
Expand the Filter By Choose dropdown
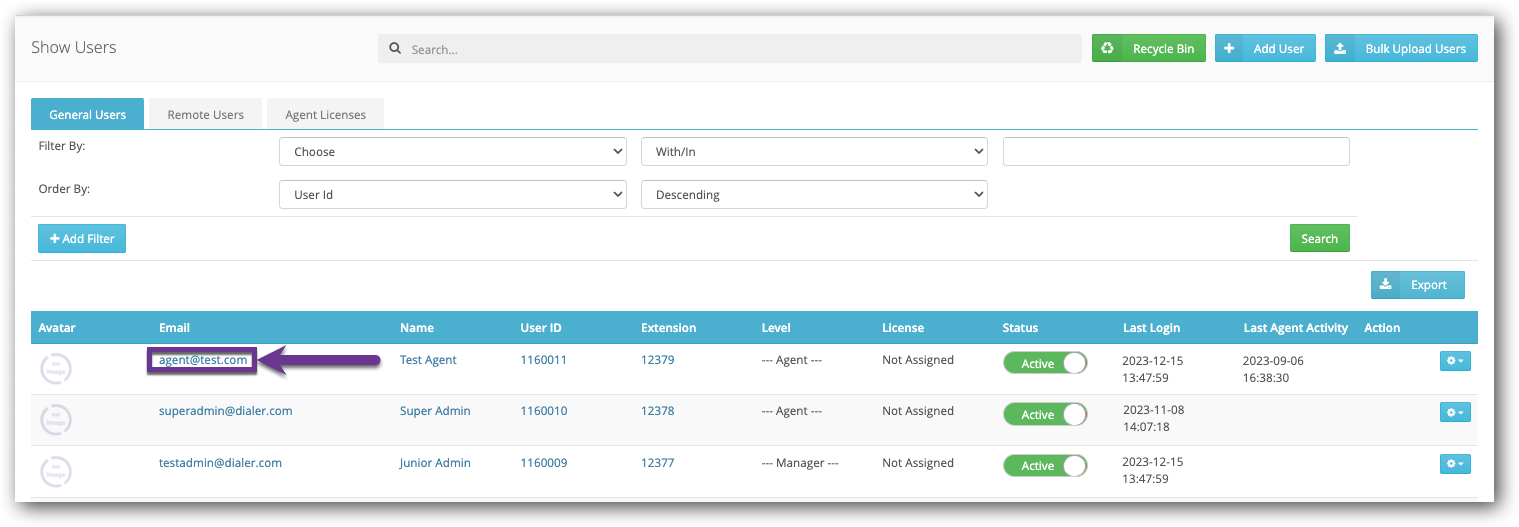452,152
